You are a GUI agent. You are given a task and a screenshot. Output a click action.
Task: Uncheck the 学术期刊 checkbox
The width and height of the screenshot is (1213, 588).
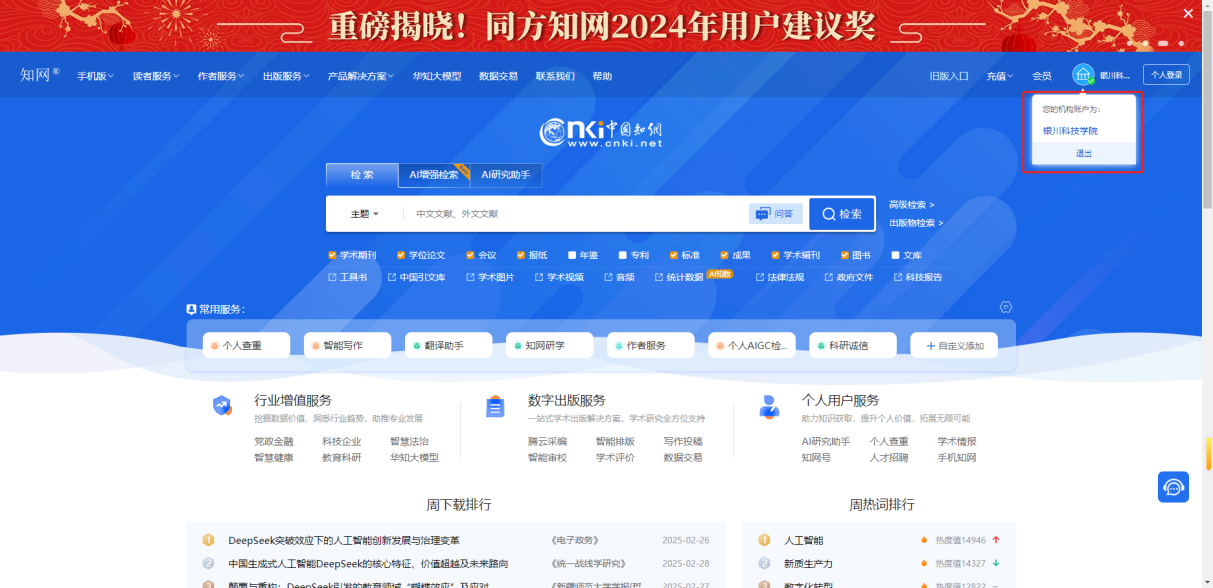(x=333, y=255)
